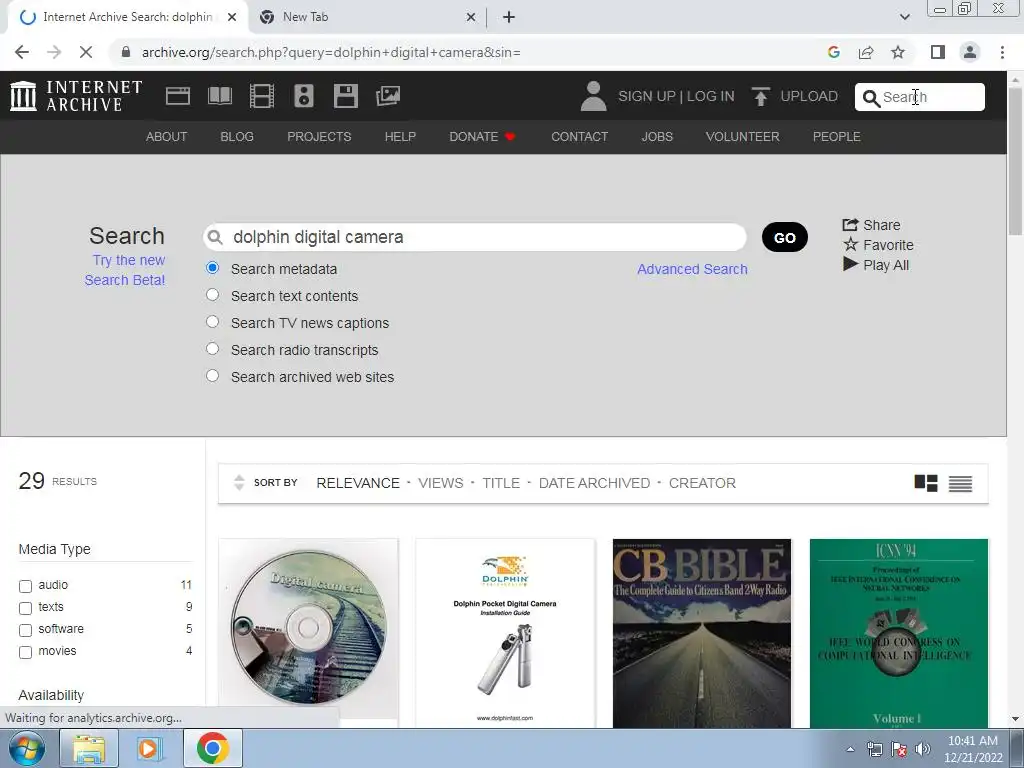Bookmark this page with the star icon
This screenshot has width=1024, height=768.
[x=898, y=52]
